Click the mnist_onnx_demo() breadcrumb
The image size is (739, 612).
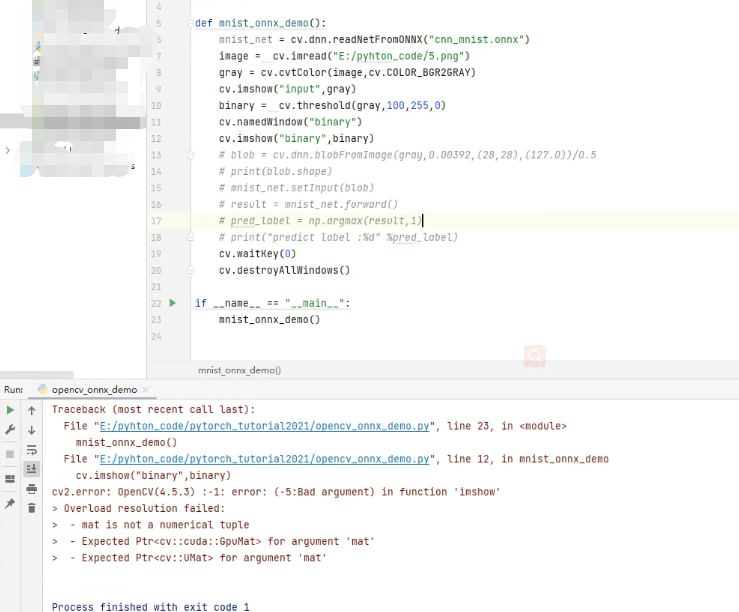(x=239, y=370)
